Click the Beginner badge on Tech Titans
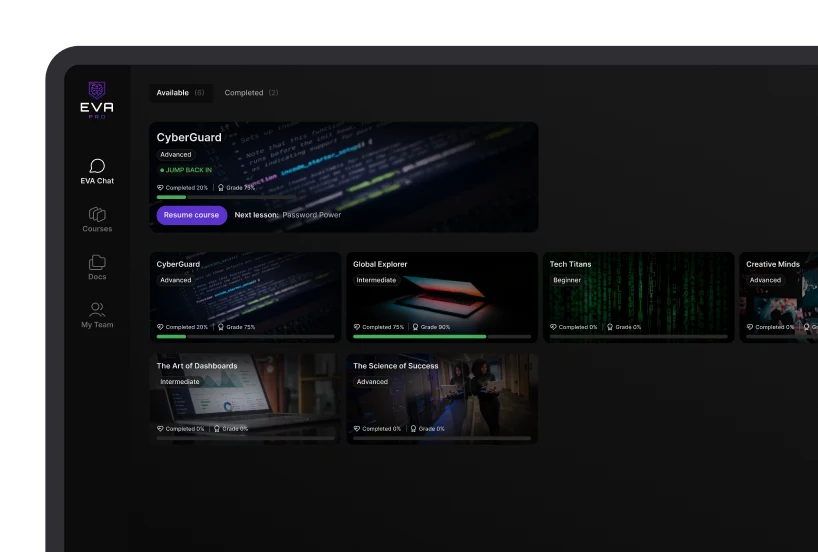 pos(567,280)
